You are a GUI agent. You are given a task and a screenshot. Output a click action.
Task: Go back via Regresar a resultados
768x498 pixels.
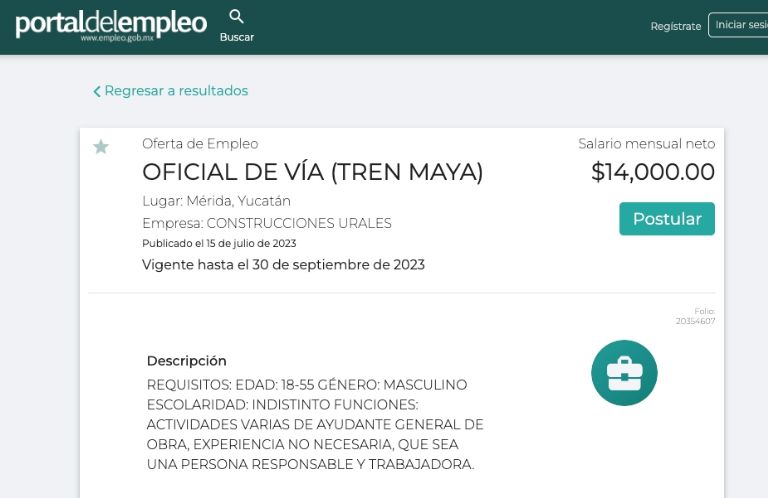click(176, 91)
